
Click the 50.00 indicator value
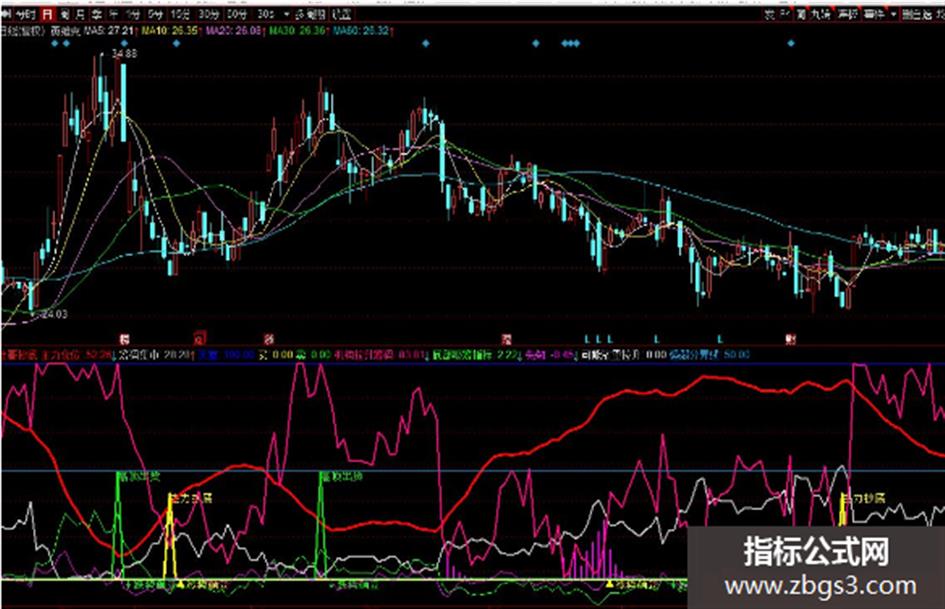(x=735, y=355)
